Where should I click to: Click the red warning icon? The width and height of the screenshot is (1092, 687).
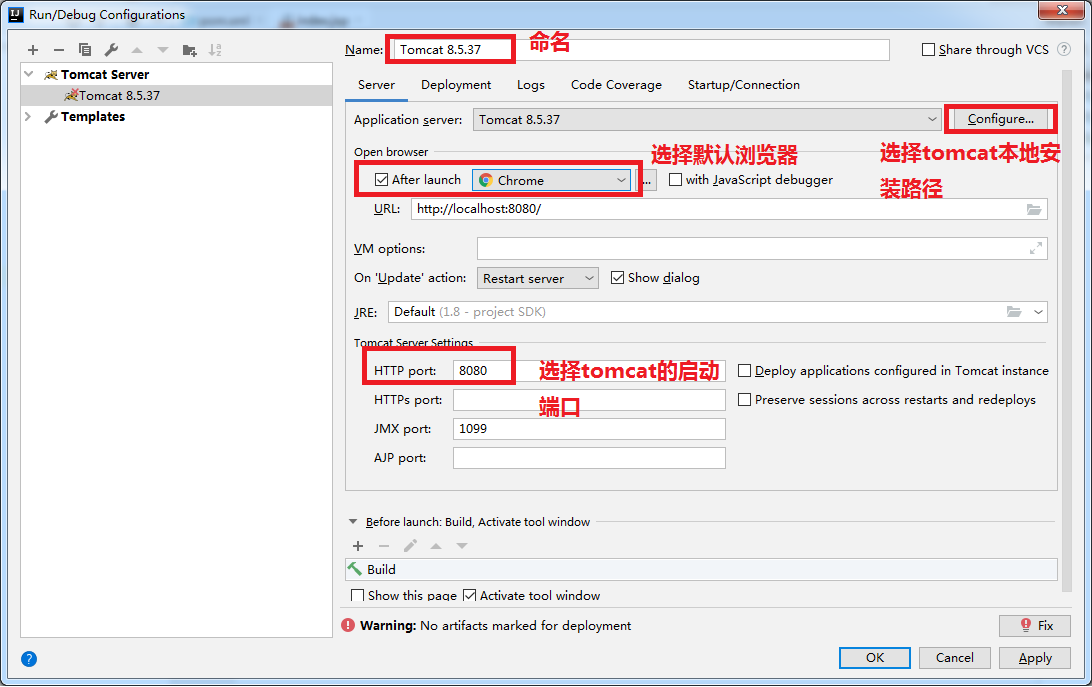point(348,625)
